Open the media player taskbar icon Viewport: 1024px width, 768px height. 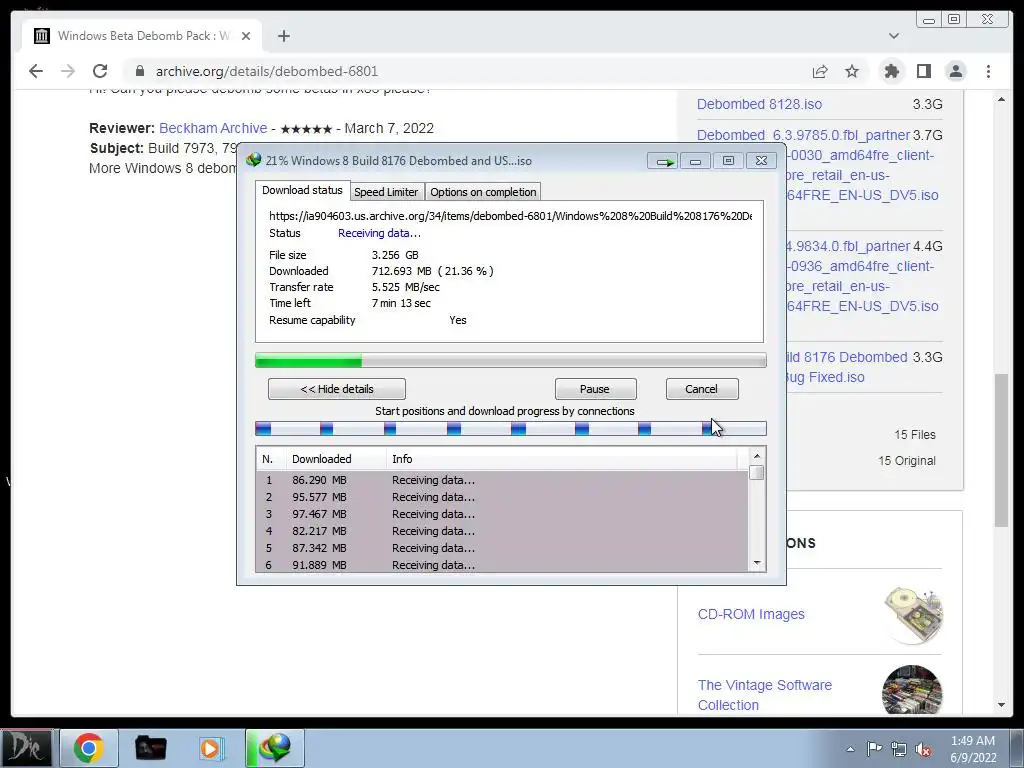(x=212, y=748)
